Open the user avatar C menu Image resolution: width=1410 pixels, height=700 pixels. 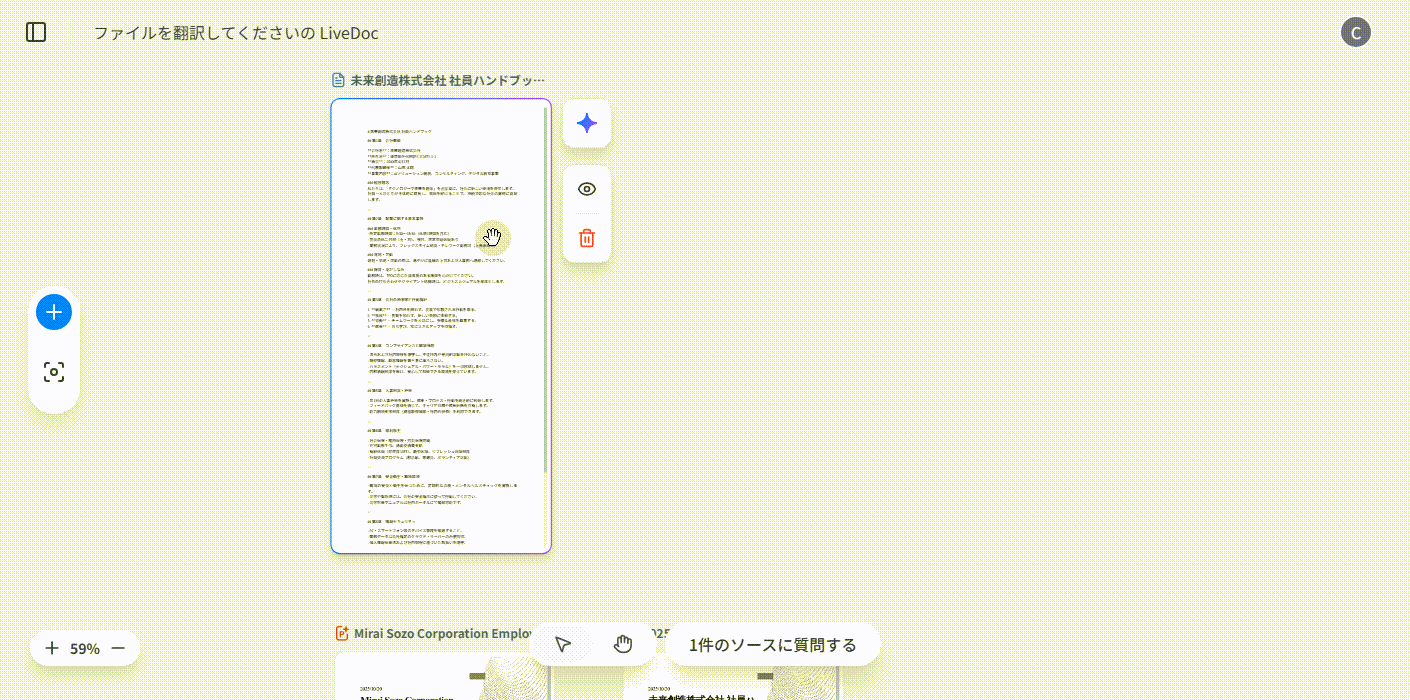tap(1355, 32)
